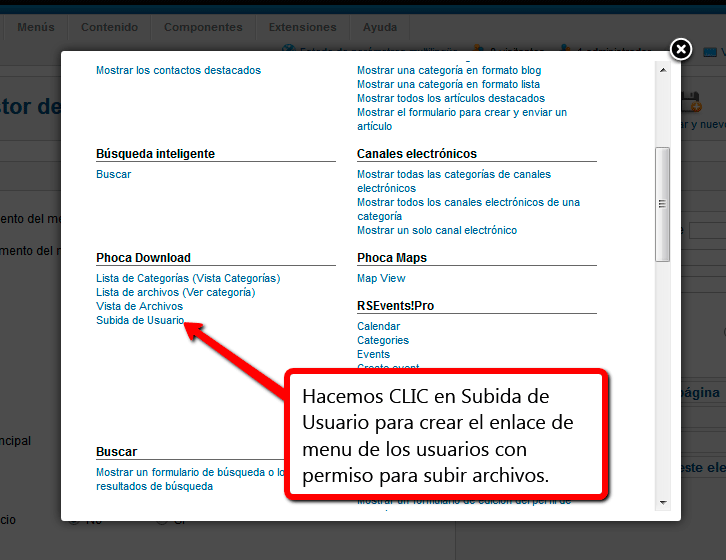The image size is (726, 560).
Task: Select Mostrar todas las categorías de canales electrónicos
Action: pyautogui.click(x=454, y=181)
